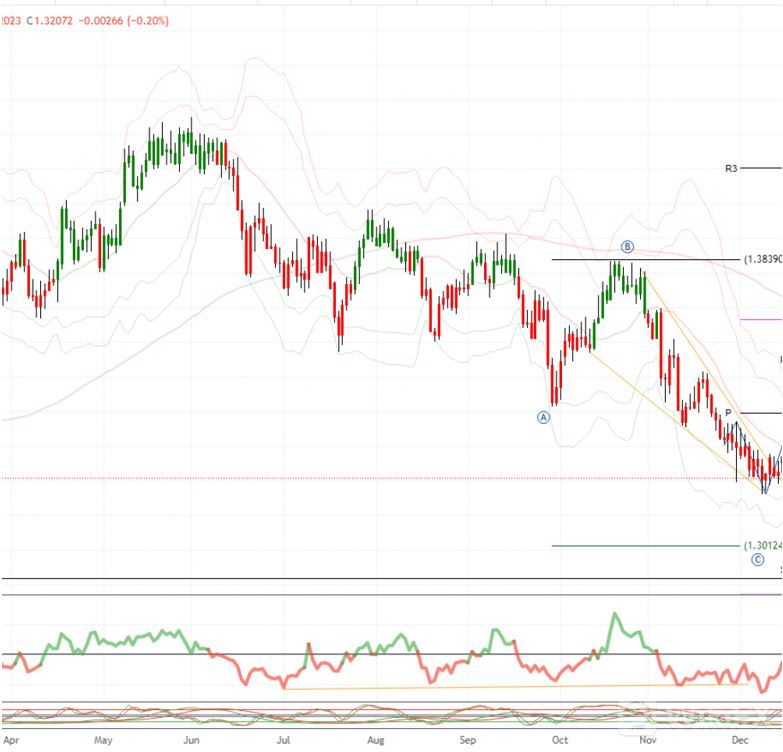Select the Nov label on time axis
This screenshot has height=752, width=783.
[x=649, y=741]
